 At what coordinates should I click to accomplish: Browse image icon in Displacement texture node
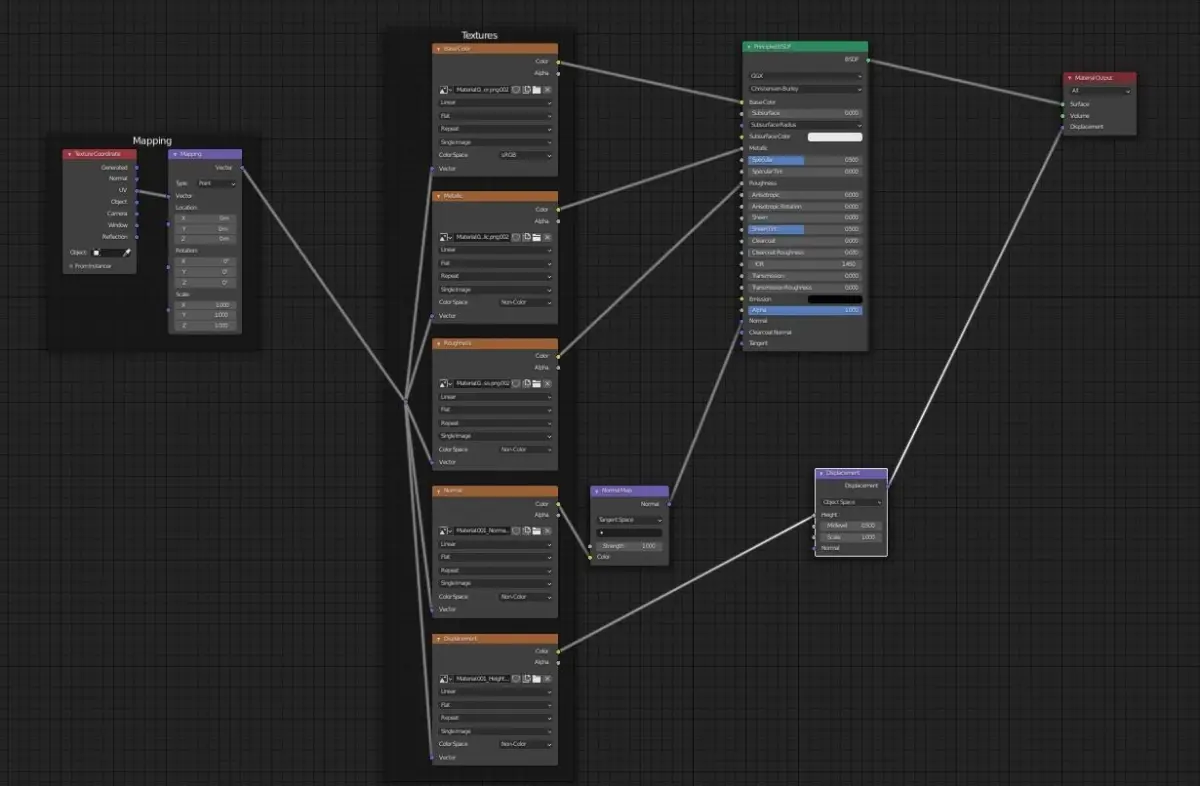tap(444, 678)
